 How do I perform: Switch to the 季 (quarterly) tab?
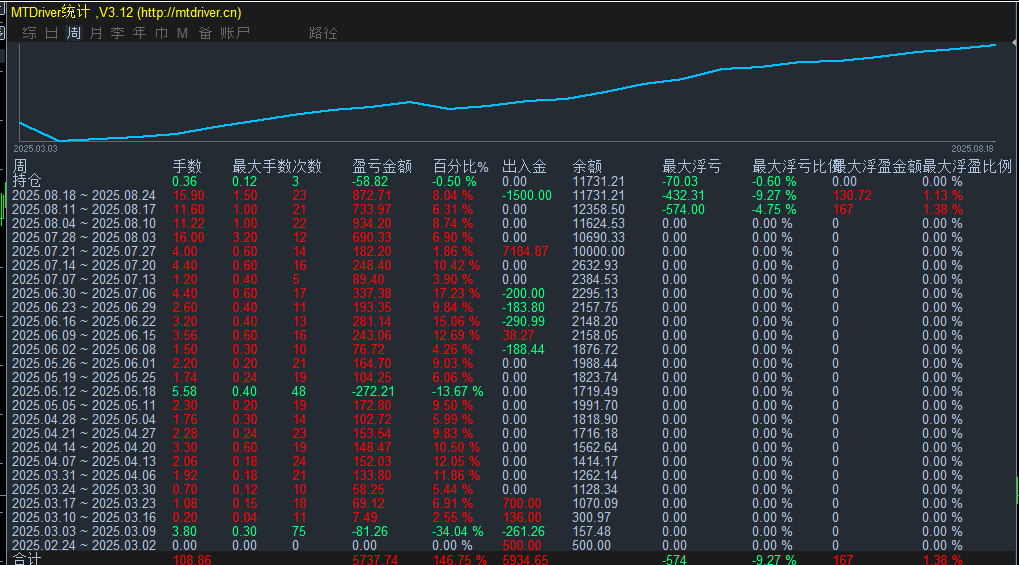tap(118, 33)
